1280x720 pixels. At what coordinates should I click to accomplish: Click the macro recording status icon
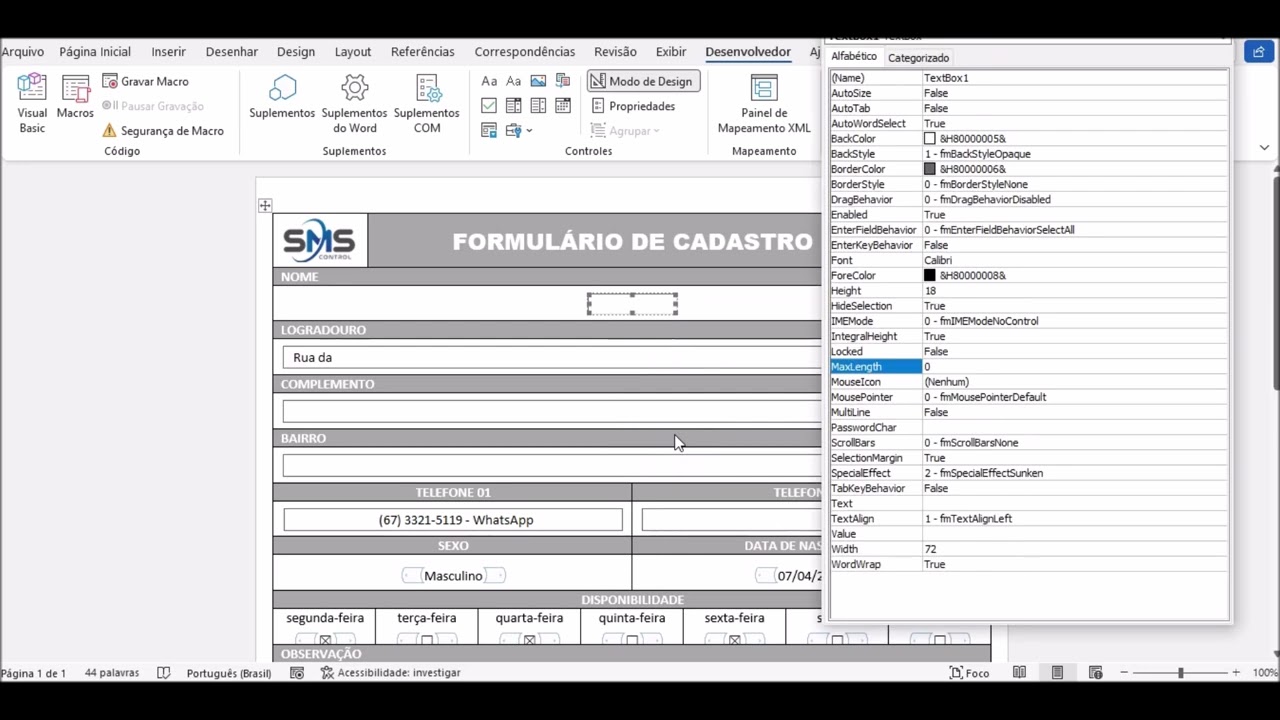point(297,673)
